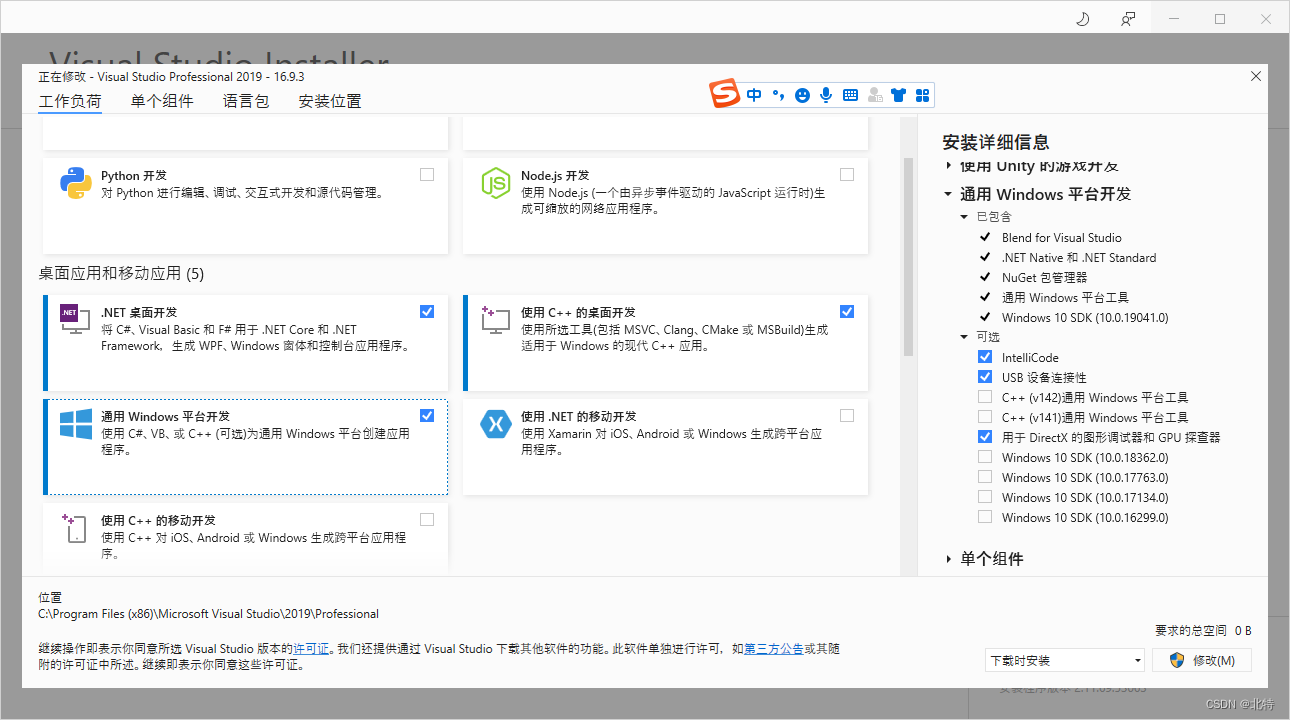Click the NuGet 包管理器 included entry
1290x720 pixels.
[1044, 277]
